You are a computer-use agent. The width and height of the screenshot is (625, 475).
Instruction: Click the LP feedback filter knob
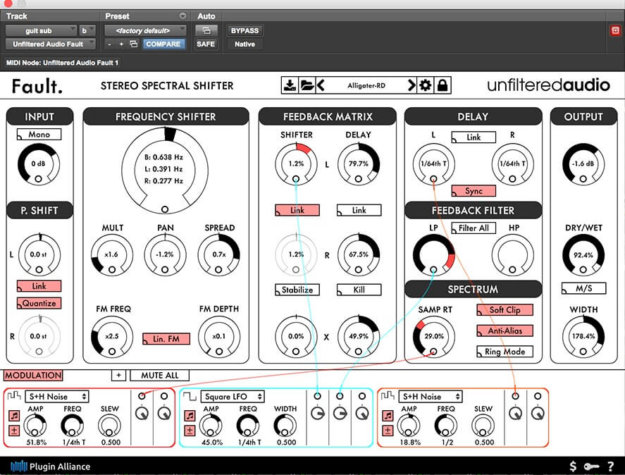coord(434,255)
